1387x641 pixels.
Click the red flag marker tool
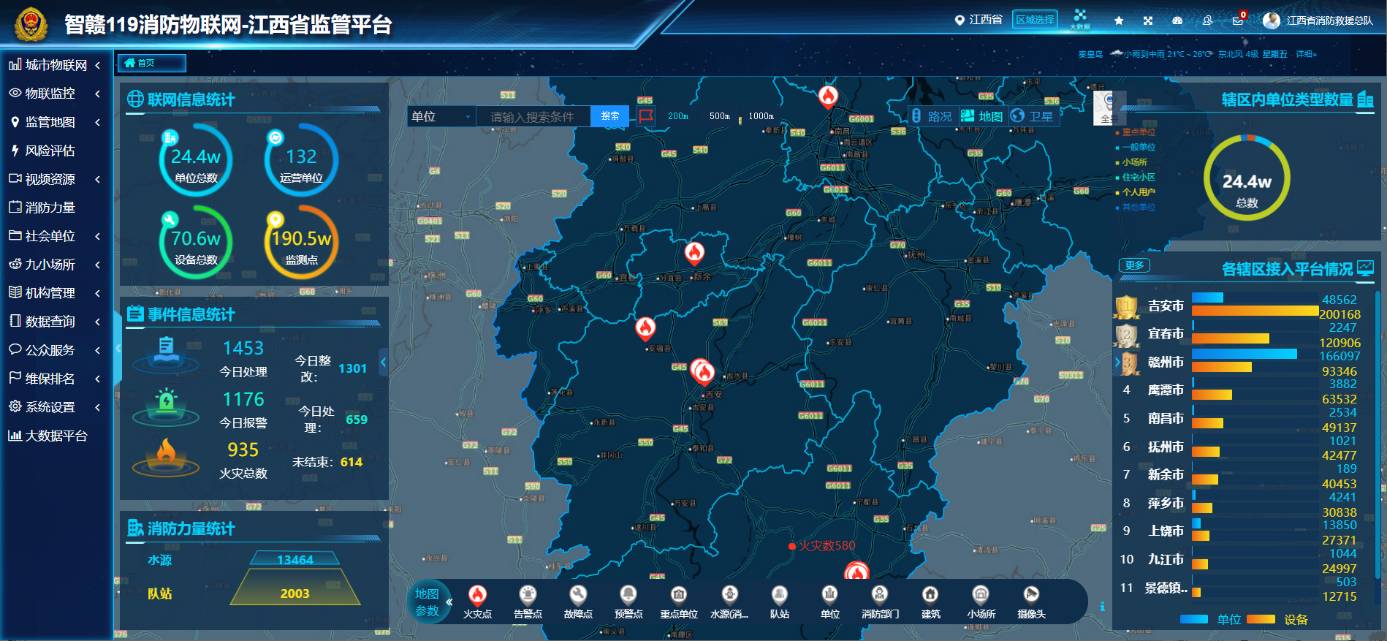point(646,116)
